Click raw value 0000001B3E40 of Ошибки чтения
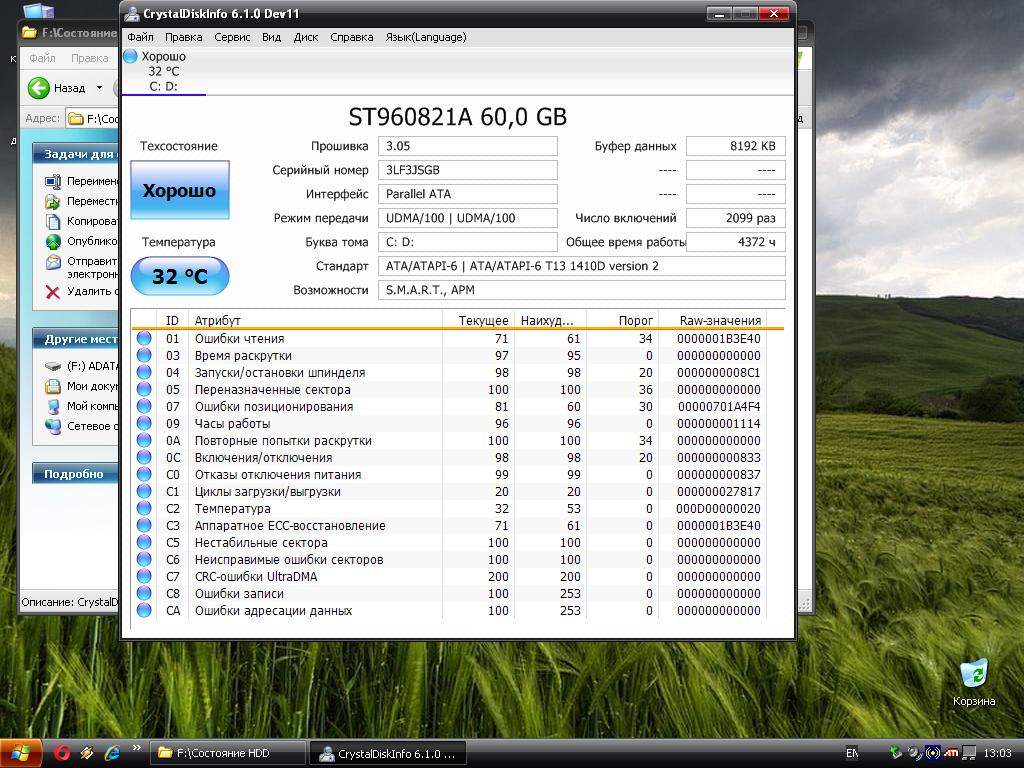 [718, 338]
